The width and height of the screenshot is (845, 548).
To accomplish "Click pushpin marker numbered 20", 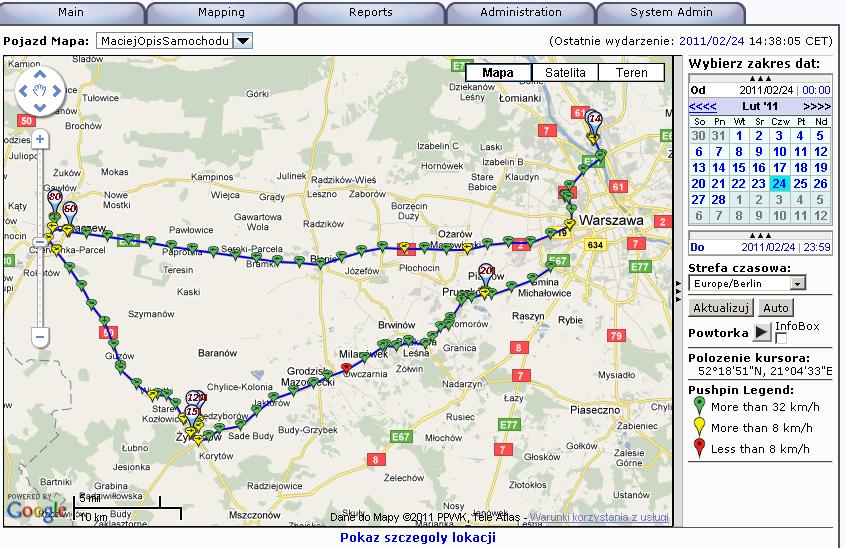I will 487,273.
